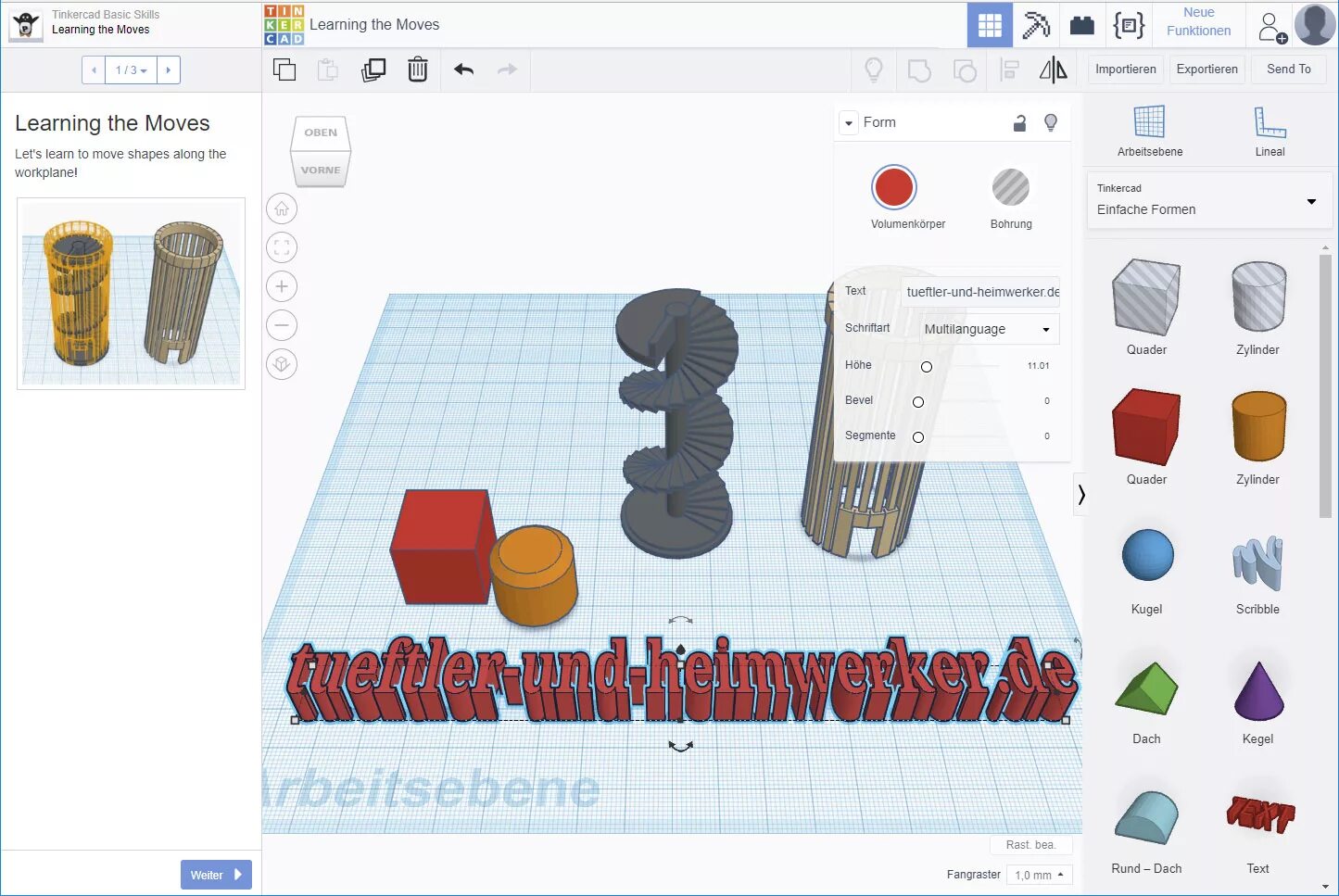Click the add collaborator person icon
1339x896 pixels.
coord(1271,26)
